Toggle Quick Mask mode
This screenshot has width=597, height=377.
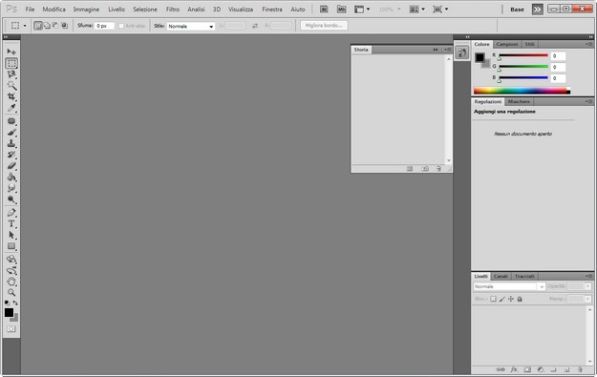11,329
